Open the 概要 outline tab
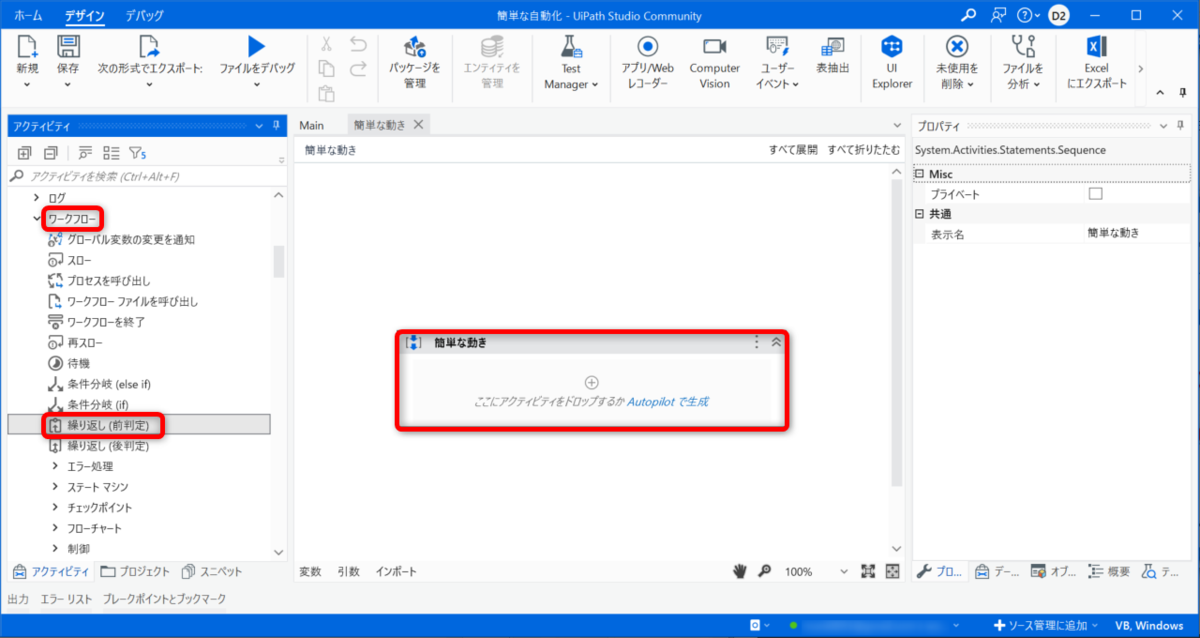 pyautogui.click(x=1109, y=572)
